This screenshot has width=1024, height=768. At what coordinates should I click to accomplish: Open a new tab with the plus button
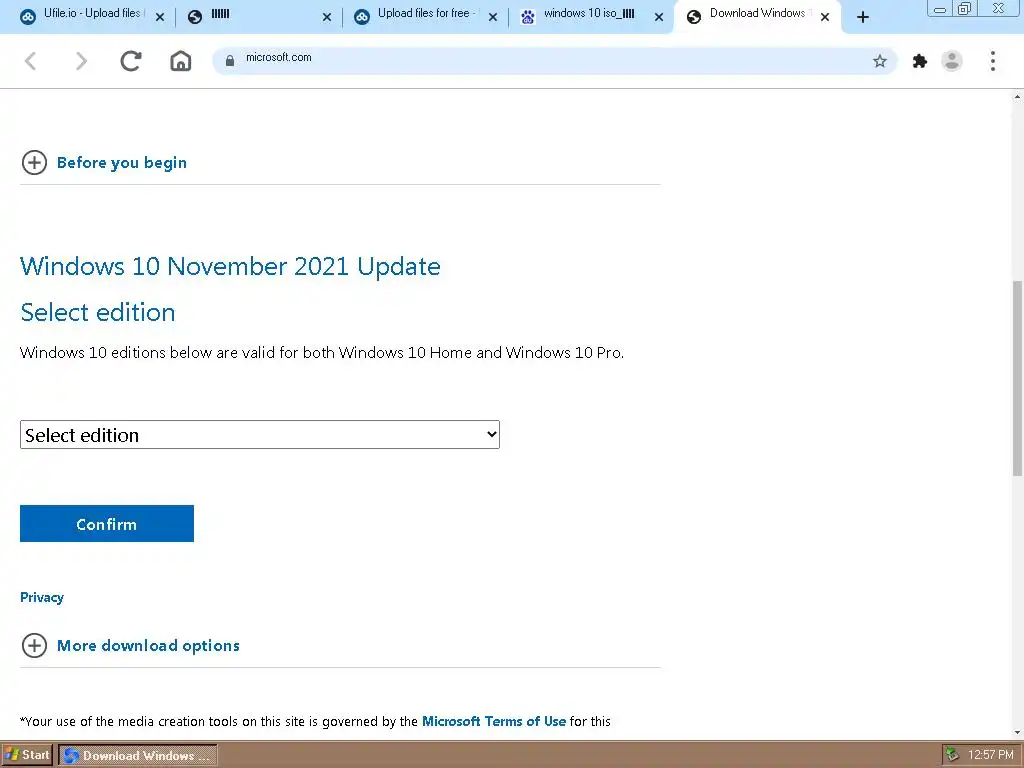pyautogui.click(x=863, y=17)
